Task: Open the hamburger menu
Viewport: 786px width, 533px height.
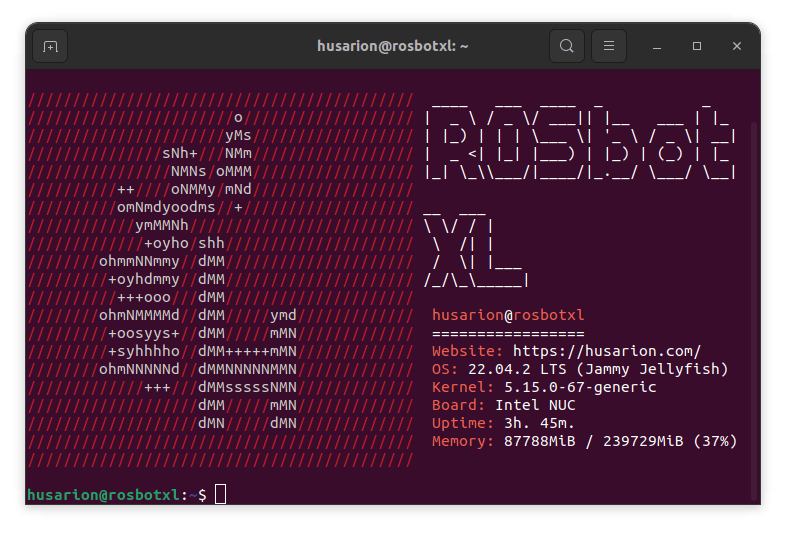Action: pos(609,46)
